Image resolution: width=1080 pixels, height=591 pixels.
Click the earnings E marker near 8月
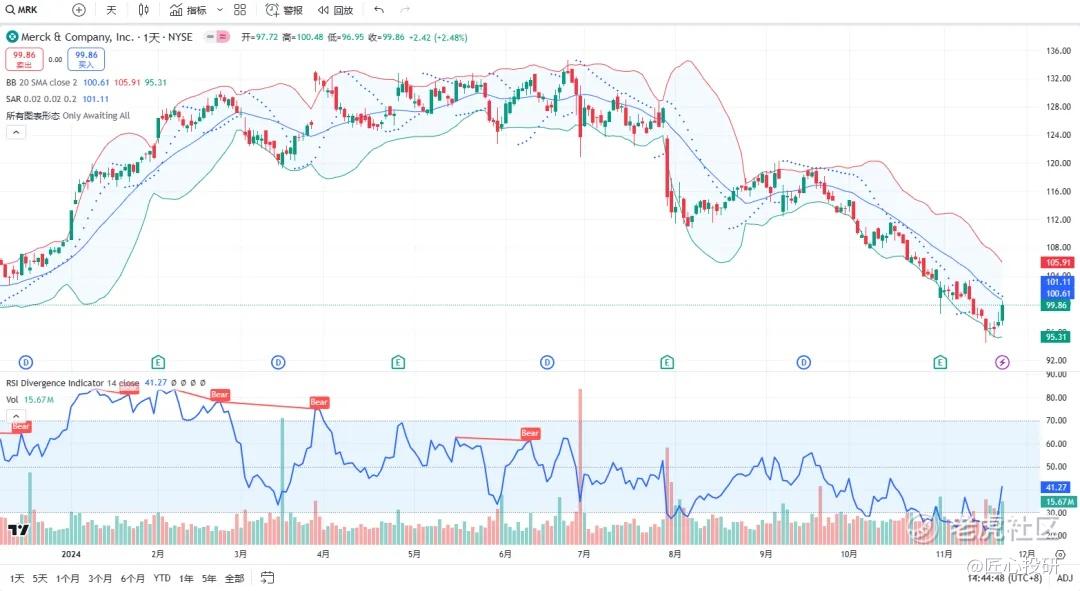(667, 362)
